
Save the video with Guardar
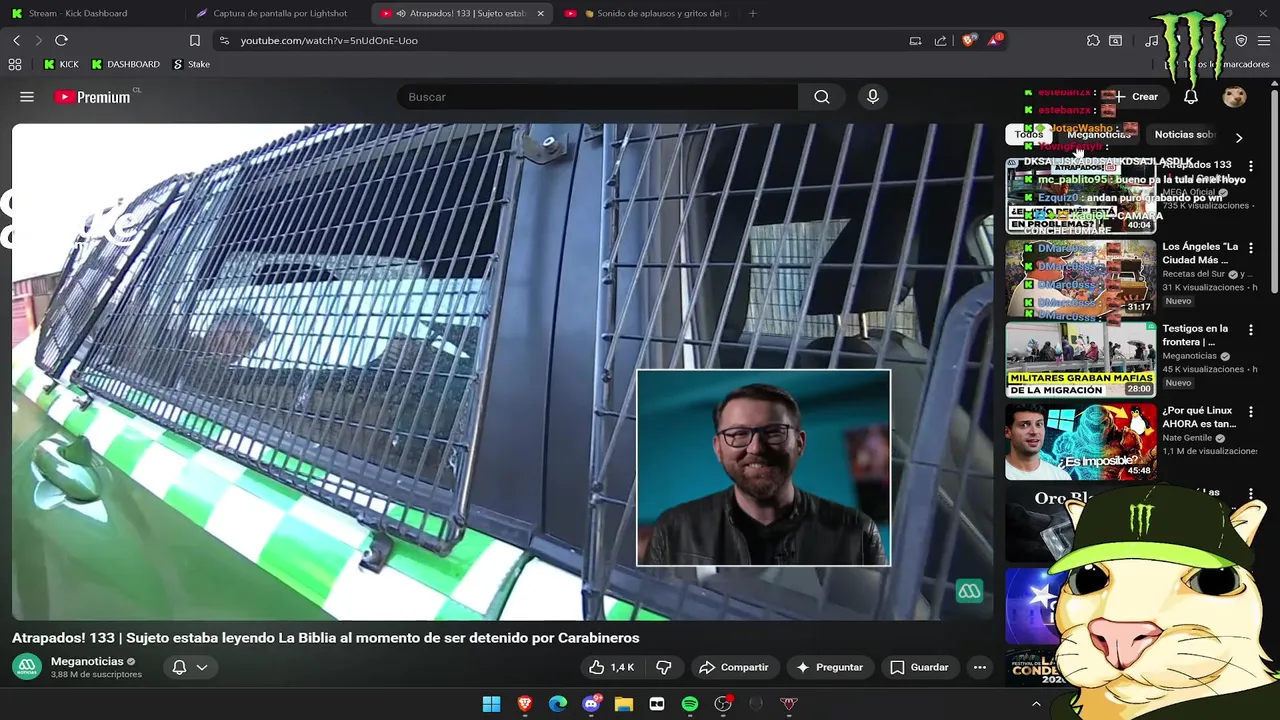click(x=919, y=667)
